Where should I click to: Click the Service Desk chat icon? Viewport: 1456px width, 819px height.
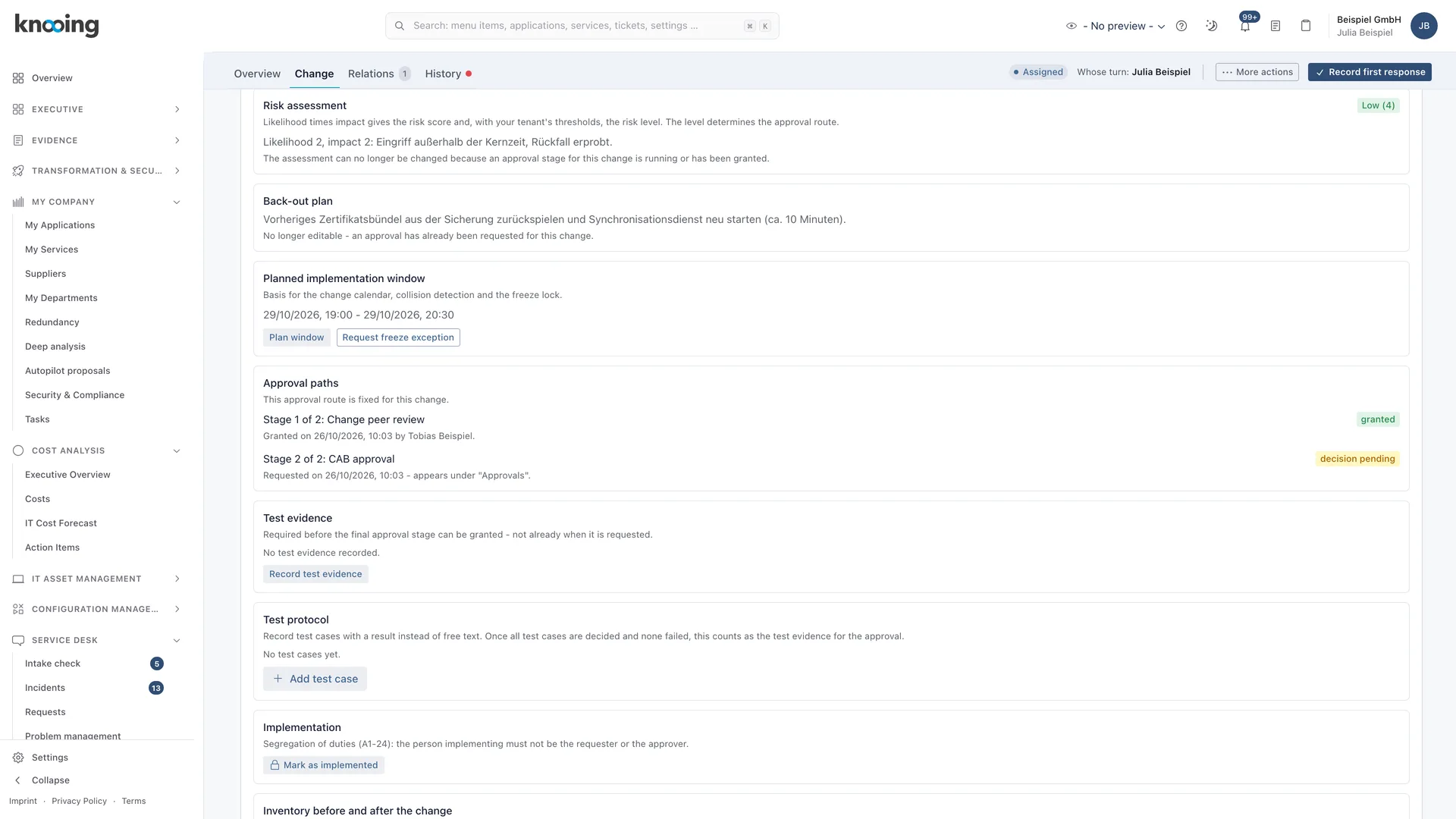point(18,640)
